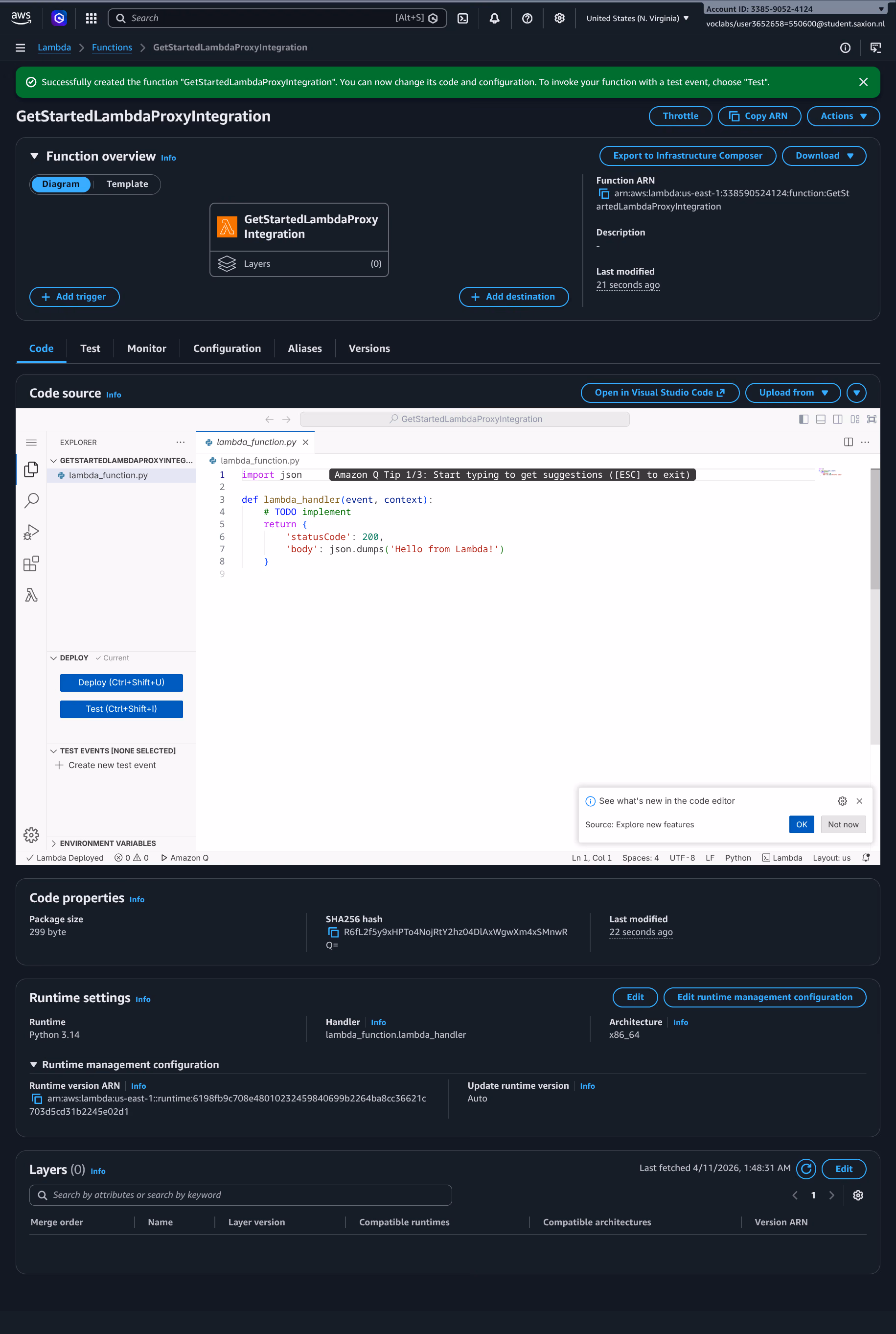Toggle the side navigation hamburger menu
This screenshot has width=896, height=1334.
tap(20, 47)
